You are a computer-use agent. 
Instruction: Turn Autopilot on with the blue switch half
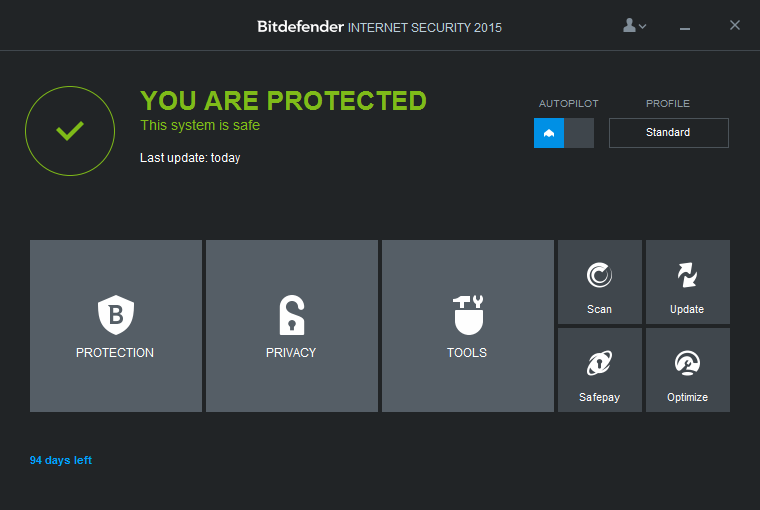click(x=549, y=133)
